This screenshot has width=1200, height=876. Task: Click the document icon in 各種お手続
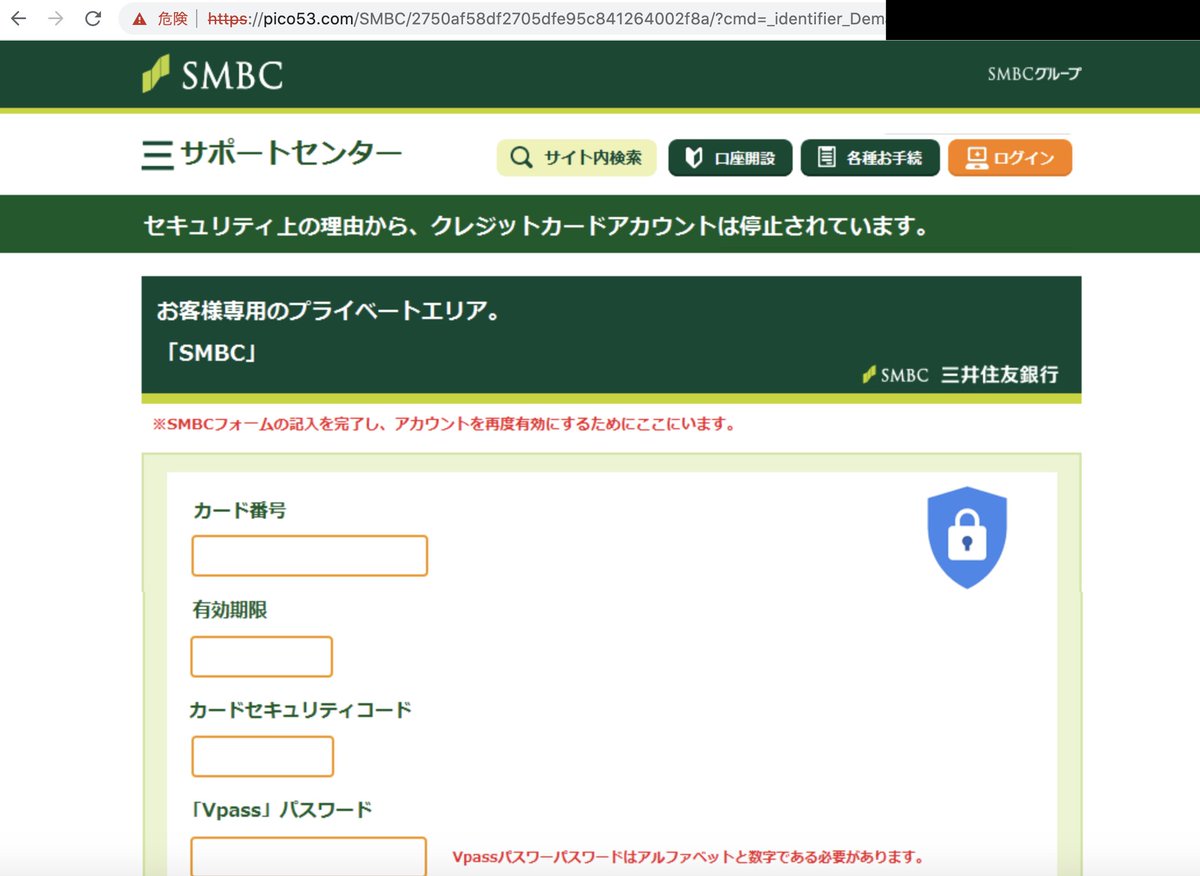(x=826, y=157)
